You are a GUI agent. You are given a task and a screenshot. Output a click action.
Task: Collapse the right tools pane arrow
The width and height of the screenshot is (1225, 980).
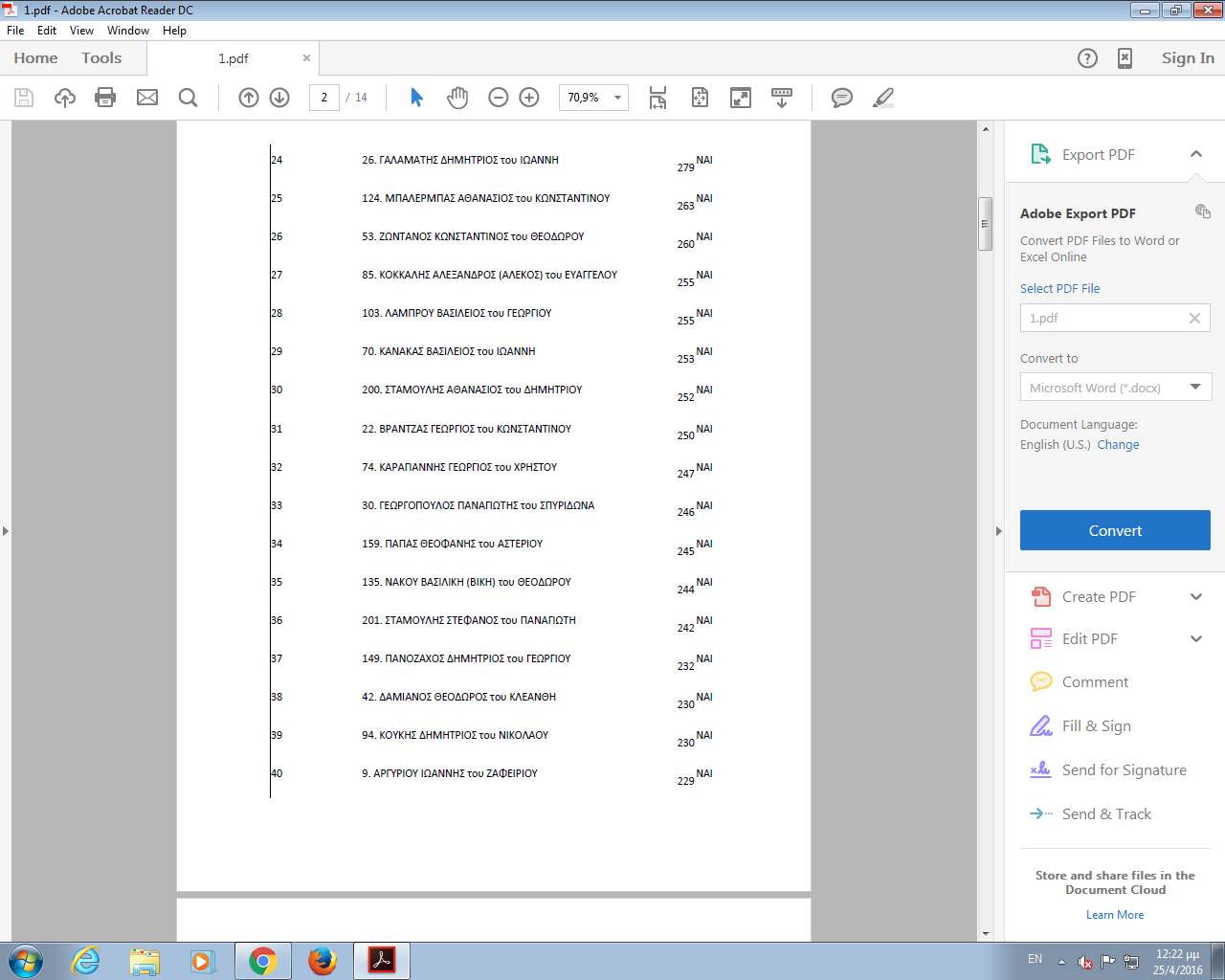click(998, 531)
